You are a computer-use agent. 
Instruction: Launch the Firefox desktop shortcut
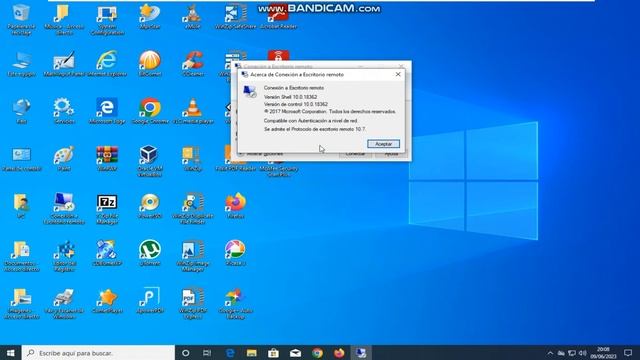(x=236, y=206)
